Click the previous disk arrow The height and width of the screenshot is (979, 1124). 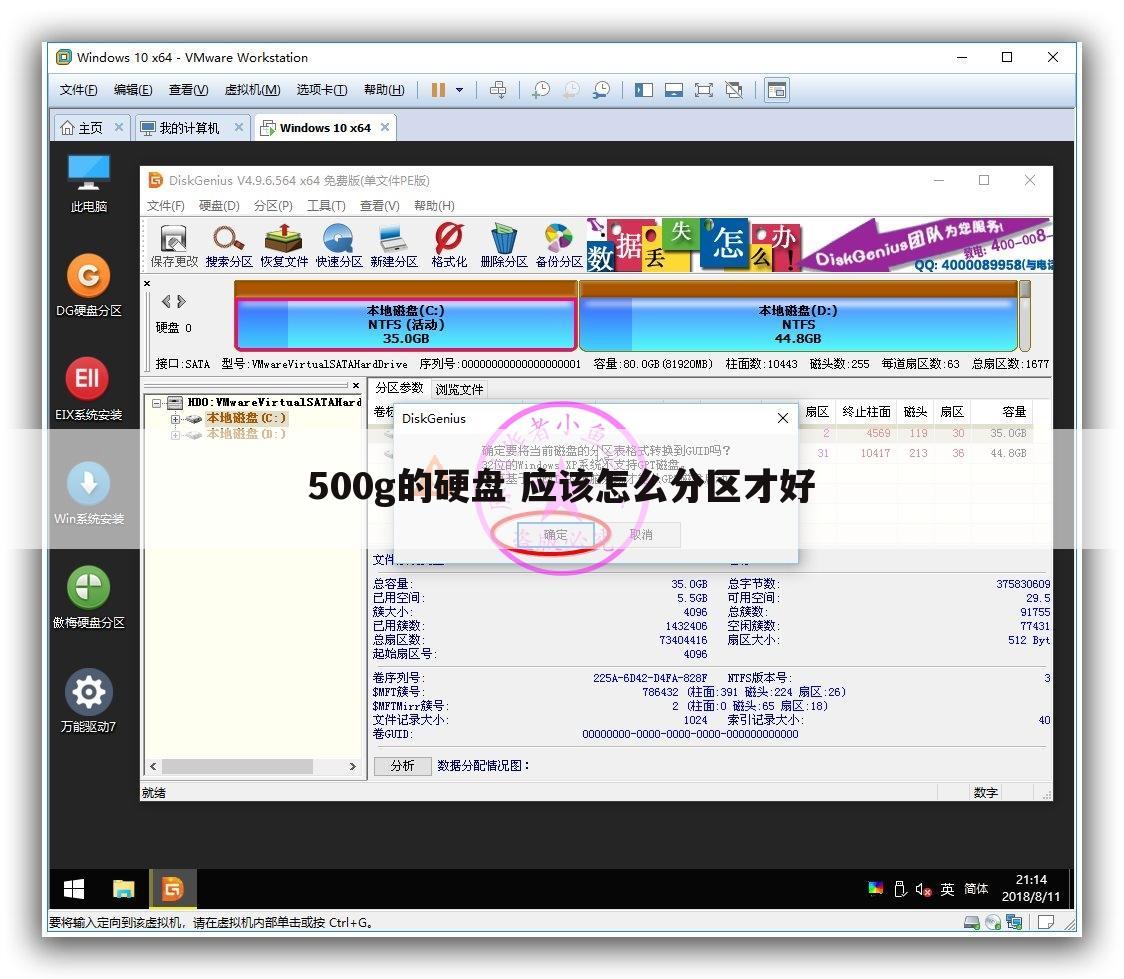166,301
